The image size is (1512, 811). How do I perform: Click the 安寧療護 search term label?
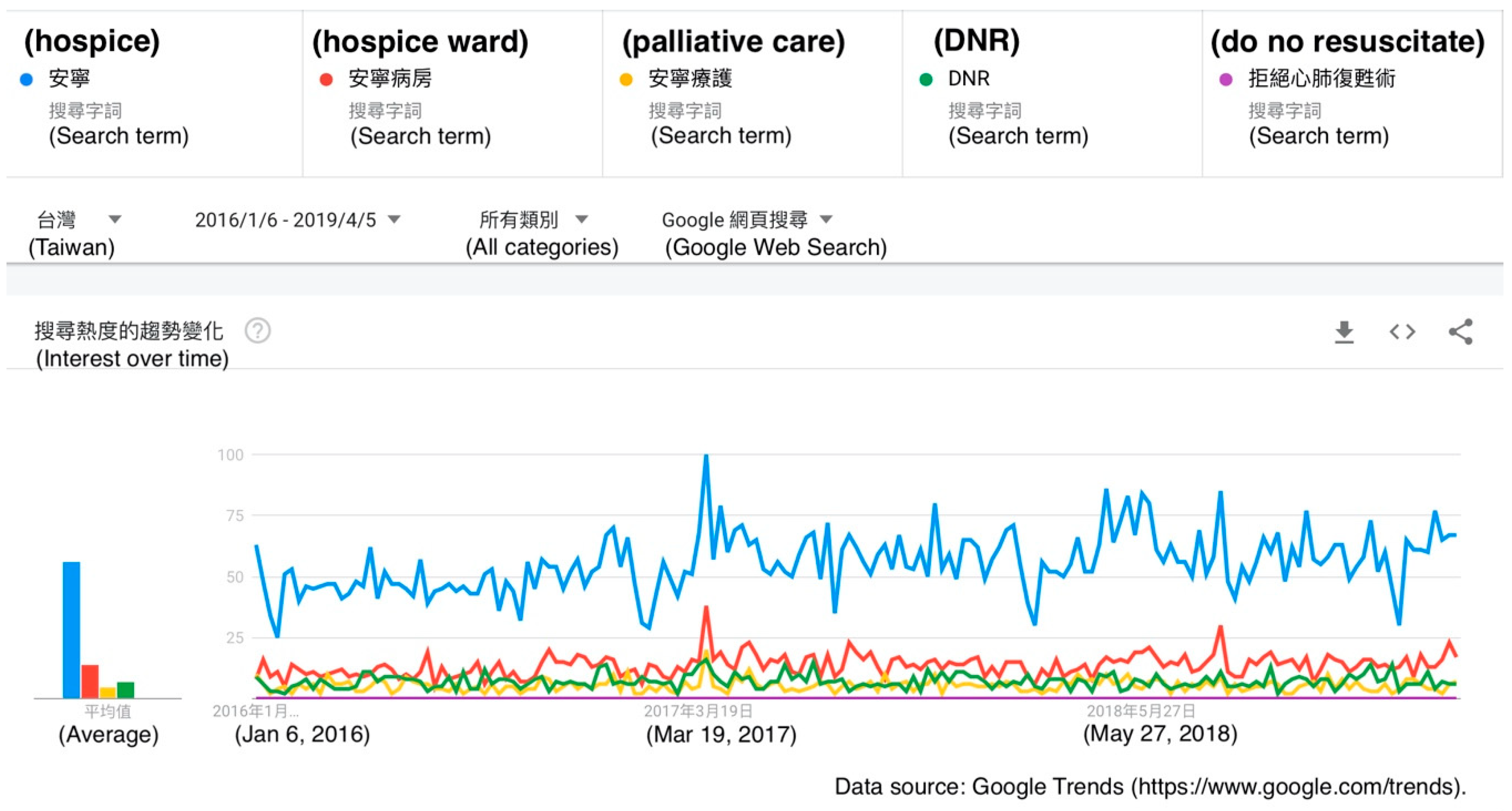click(690, 79)
